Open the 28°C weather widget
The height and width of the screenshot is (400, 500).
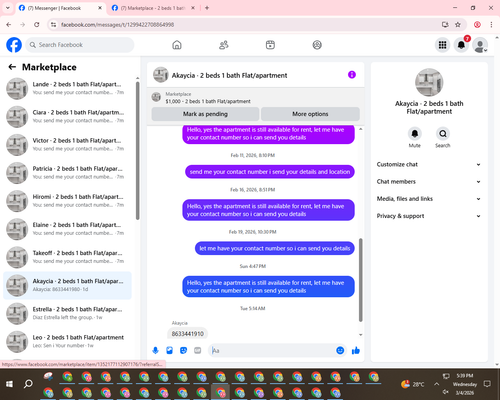[413, 384]
